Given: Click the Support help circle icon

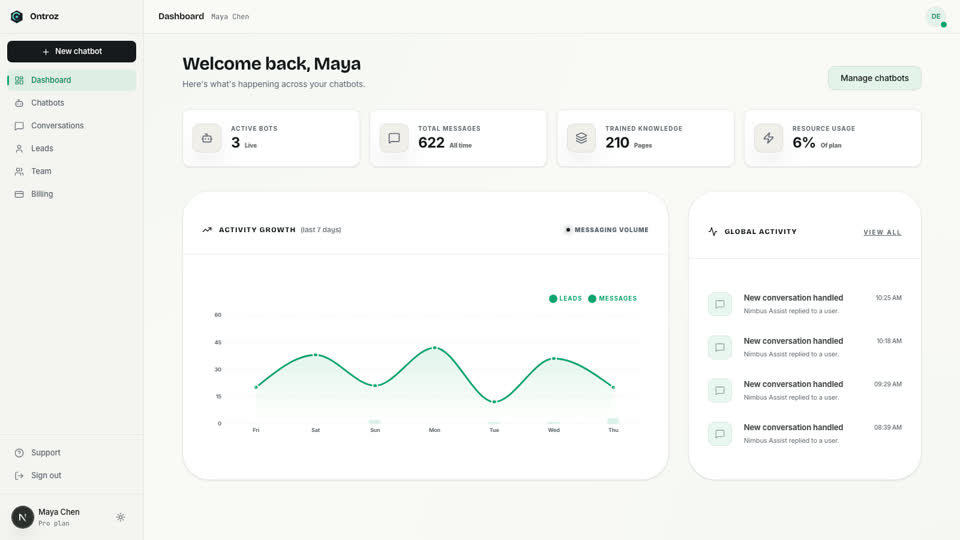Looking at the screenshot, I should (x=19, y=453).
